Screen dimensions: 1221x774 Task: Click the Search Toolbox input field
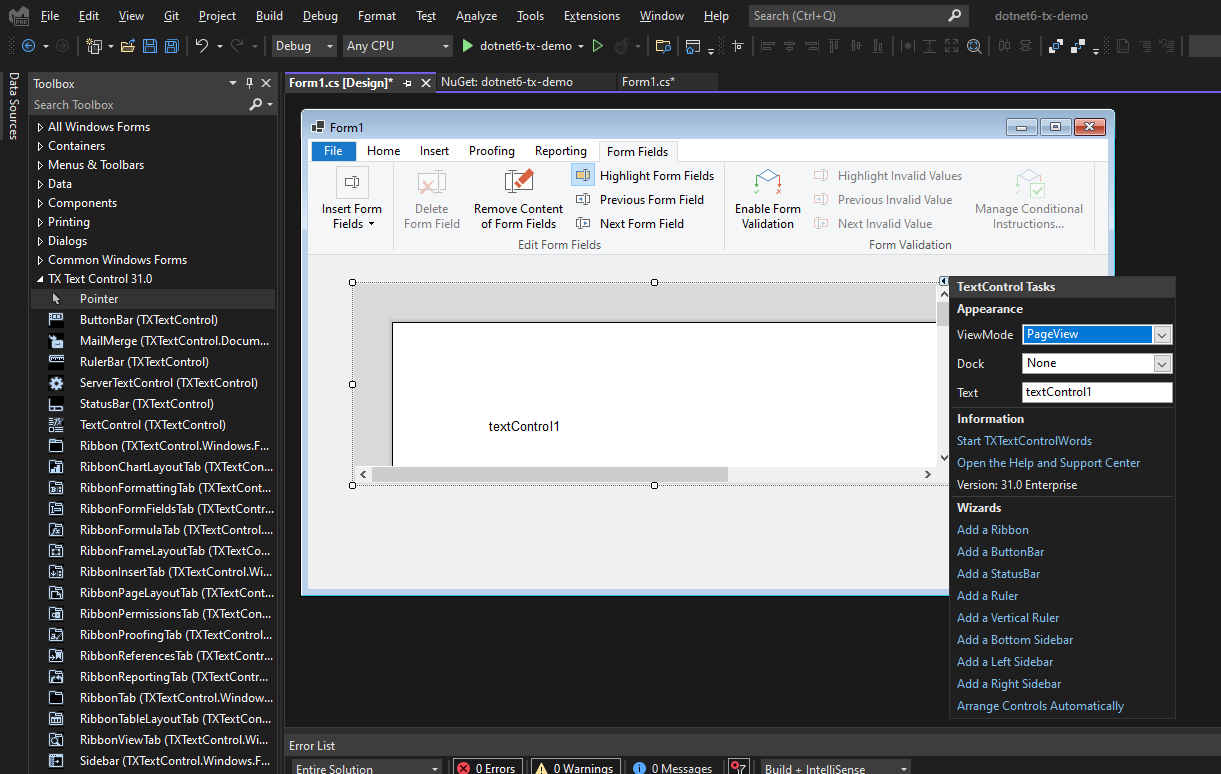(x=138, y=104)
